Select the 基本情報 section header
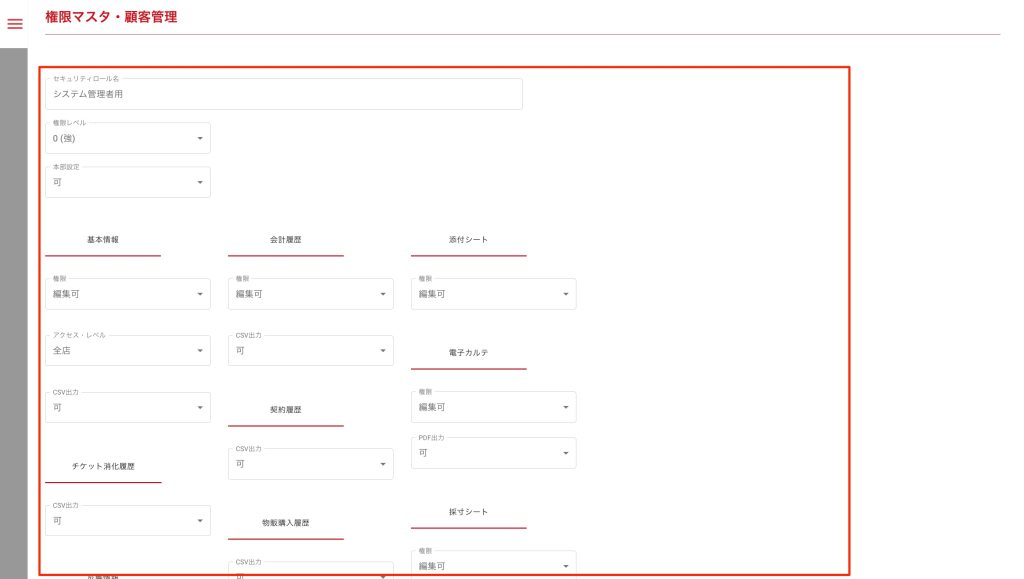 103,241
